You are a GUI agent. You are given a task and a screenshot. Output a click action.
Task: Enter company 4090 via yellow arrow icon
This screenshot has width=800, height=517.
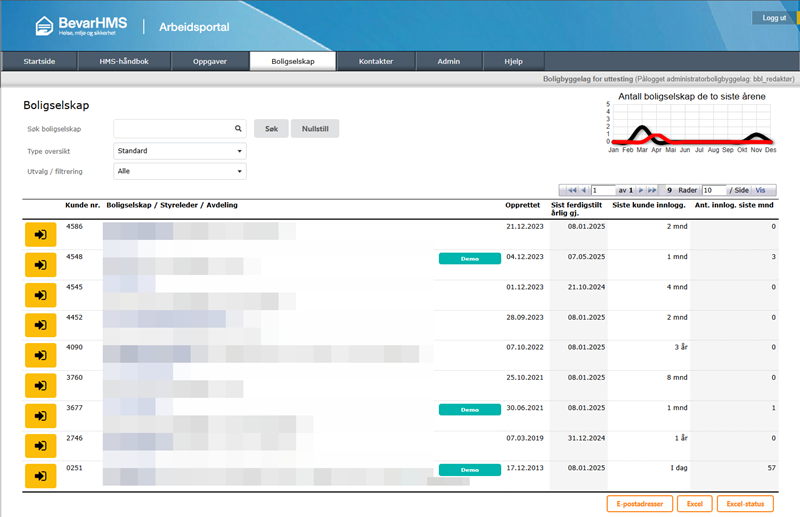[x=40, y=355]
